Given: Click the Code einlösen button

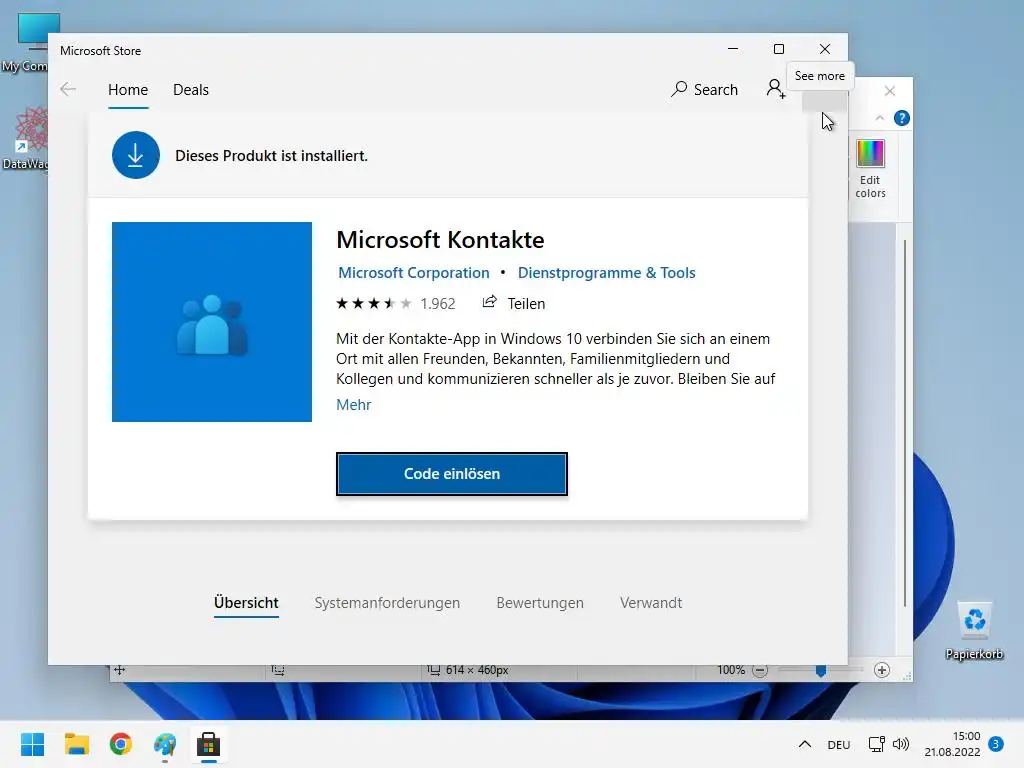Looking at the screenshot, I should pyautogui.click(x=452, y=473).
